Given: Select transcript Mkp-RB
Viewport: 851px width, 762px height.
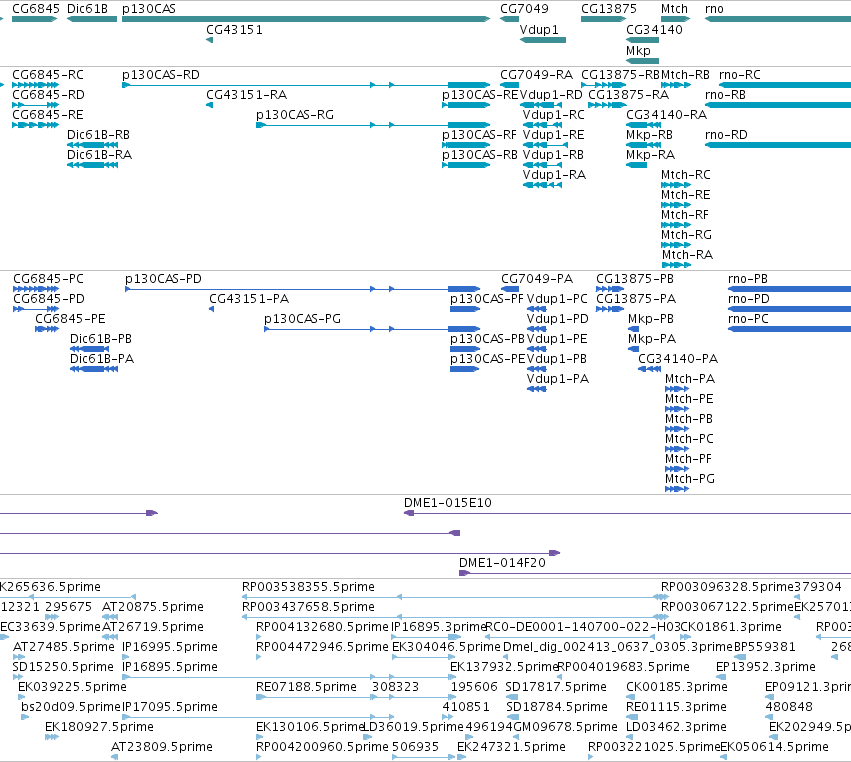Looking at the screenshot, I should pyautogui.click(x=649, y=135).
